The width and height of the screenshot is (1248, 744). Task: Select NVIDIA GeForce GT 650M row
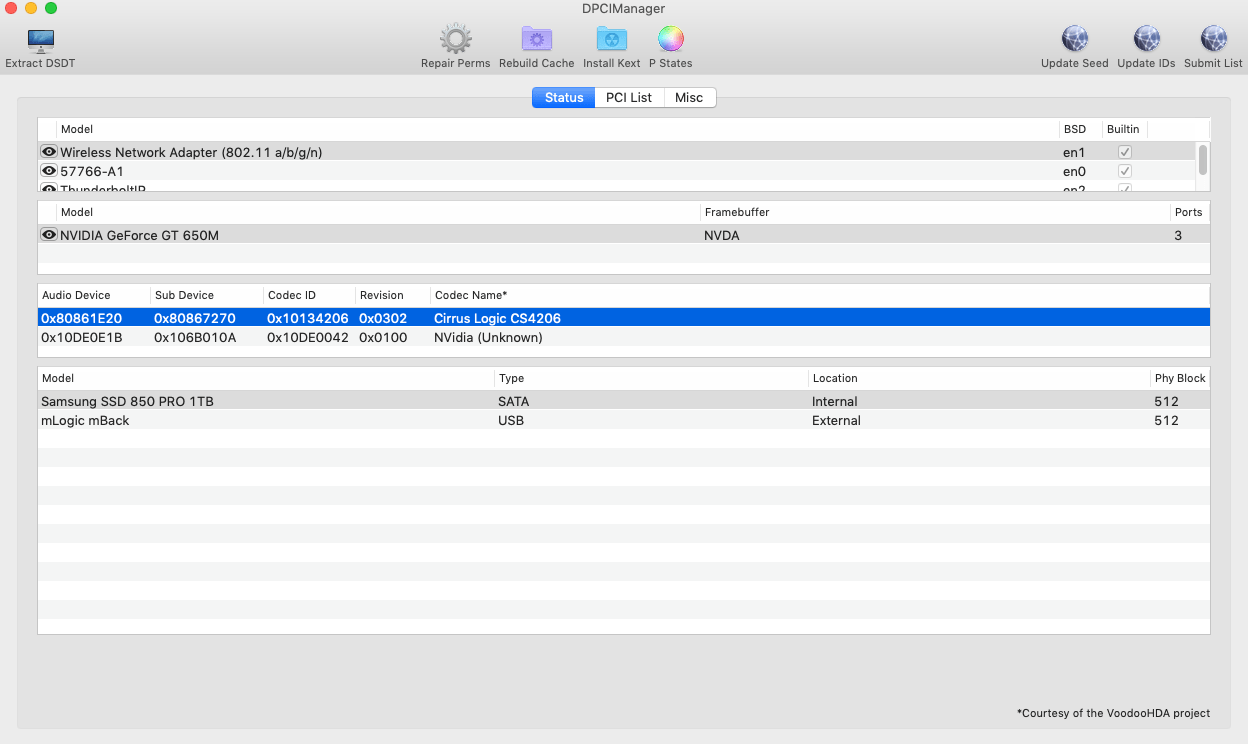click(624, 235)
